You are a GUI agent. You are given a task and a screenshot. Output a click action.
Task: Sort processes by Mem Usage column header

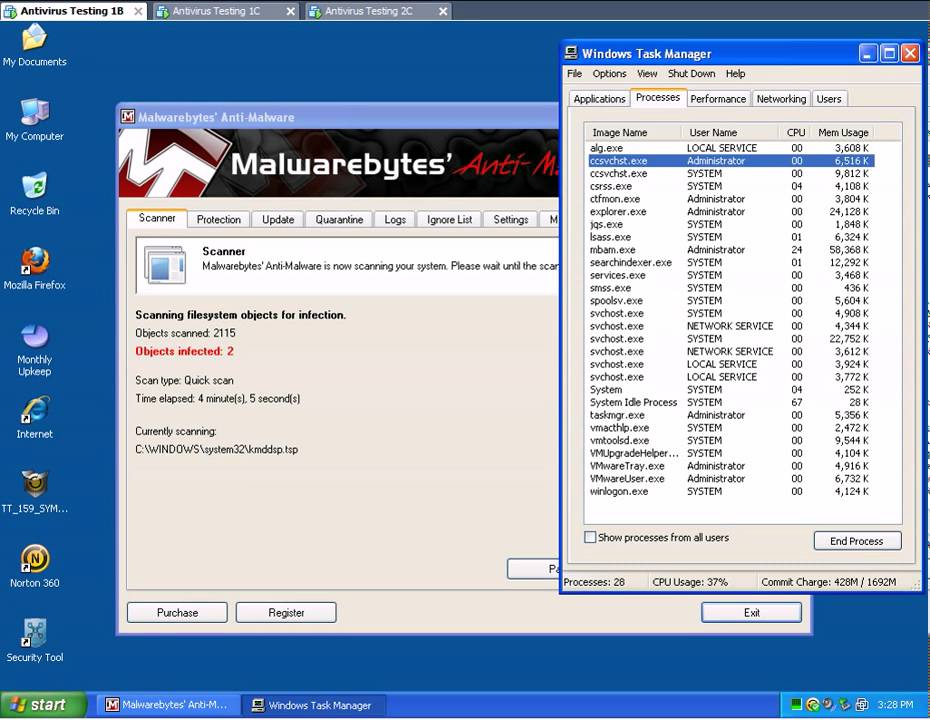(842, 132)
